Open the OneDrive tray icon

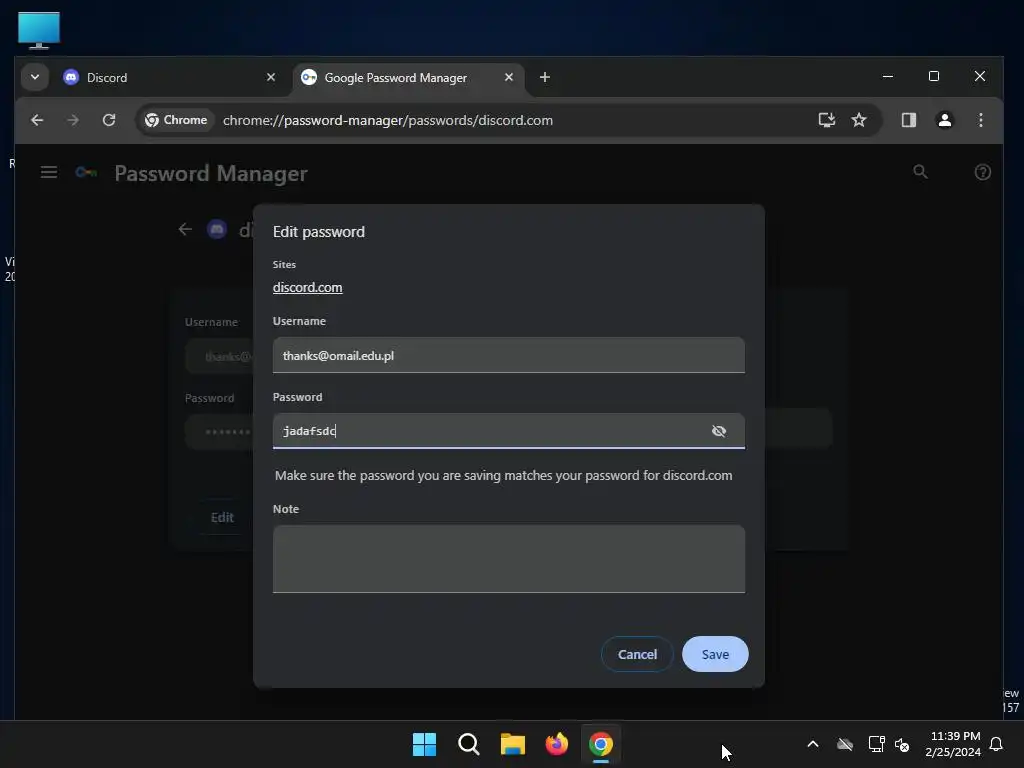[x=845, y=744]
